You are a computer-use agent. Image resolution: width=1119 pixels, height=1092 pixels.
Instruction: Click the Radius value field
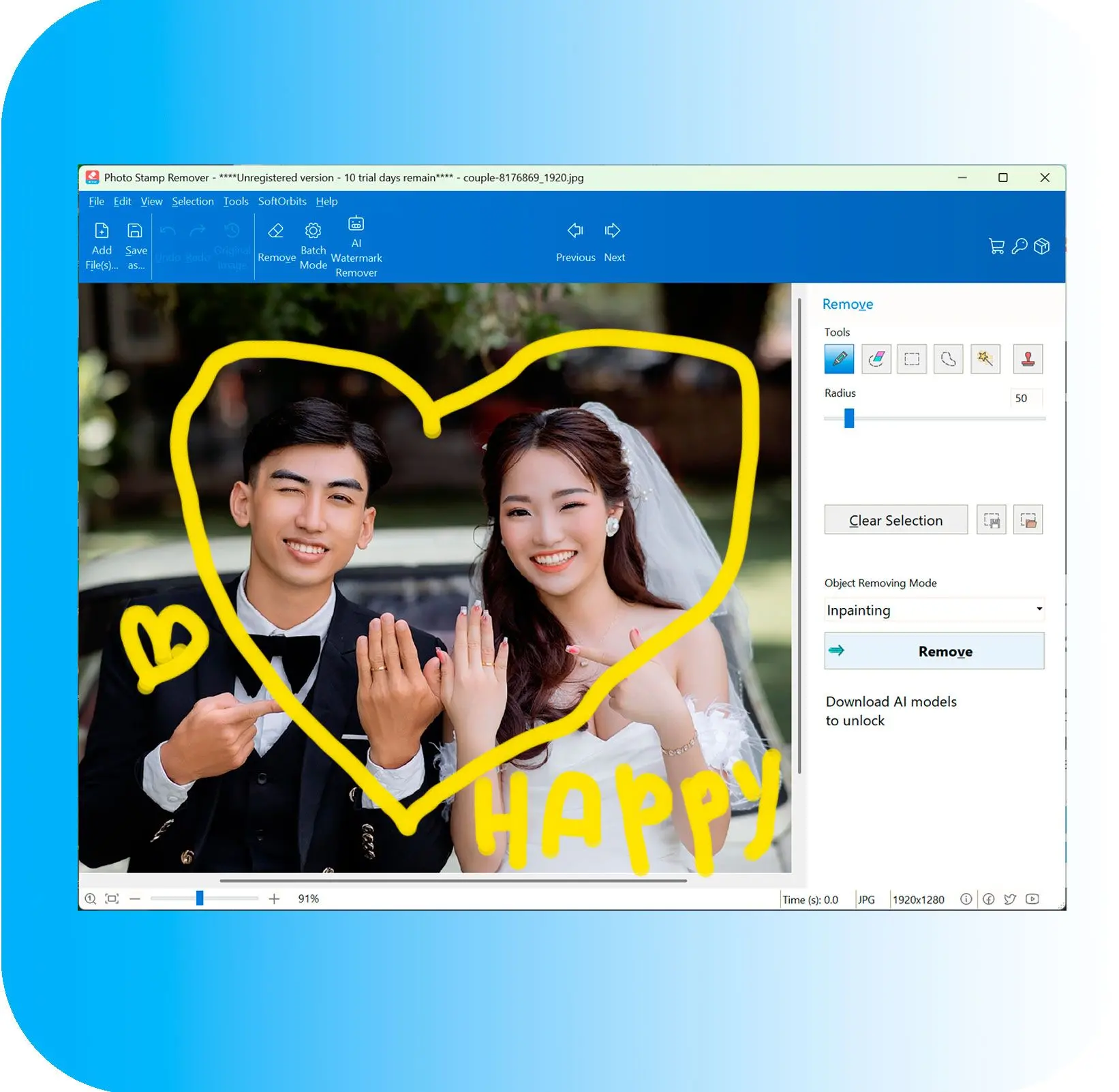coord(1026,398)
